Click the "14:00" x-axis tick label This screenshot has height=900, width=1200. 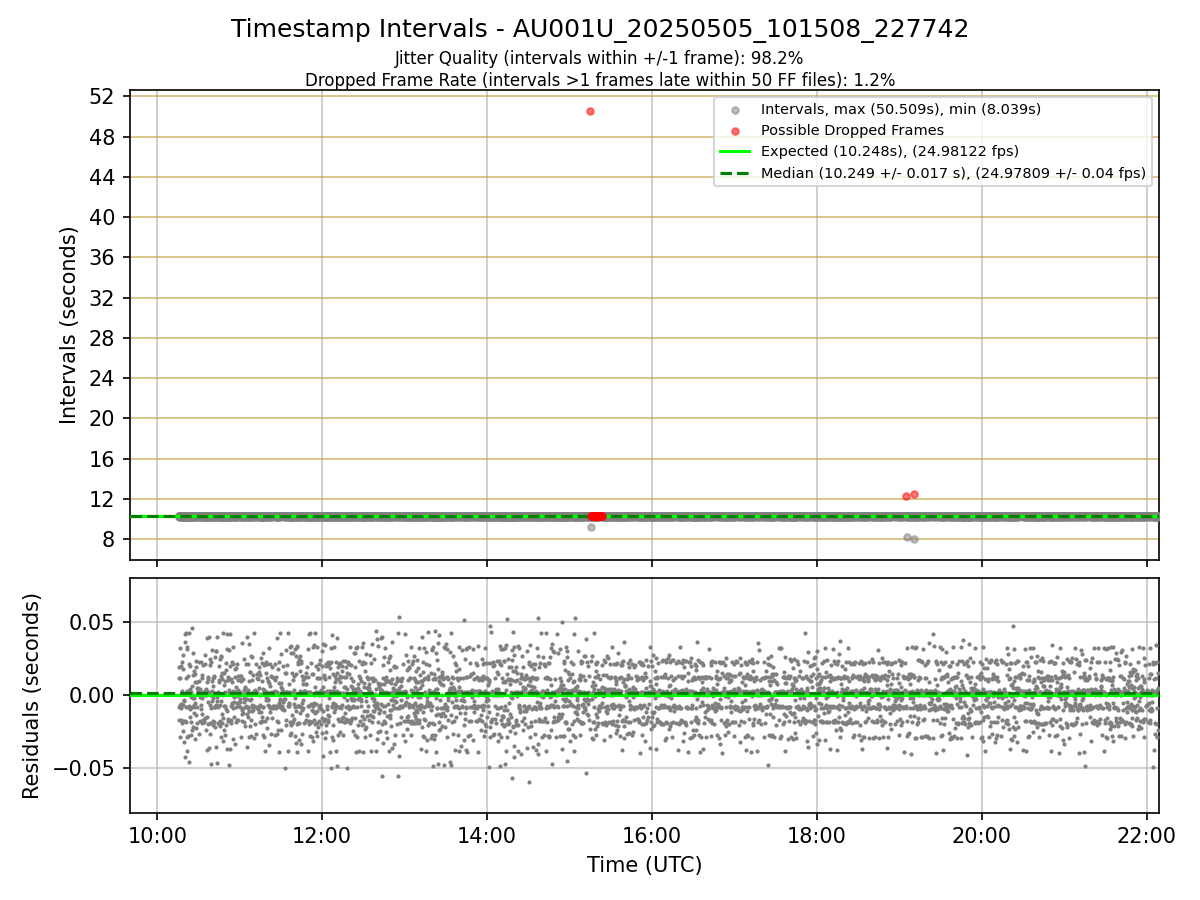[487, 836]
